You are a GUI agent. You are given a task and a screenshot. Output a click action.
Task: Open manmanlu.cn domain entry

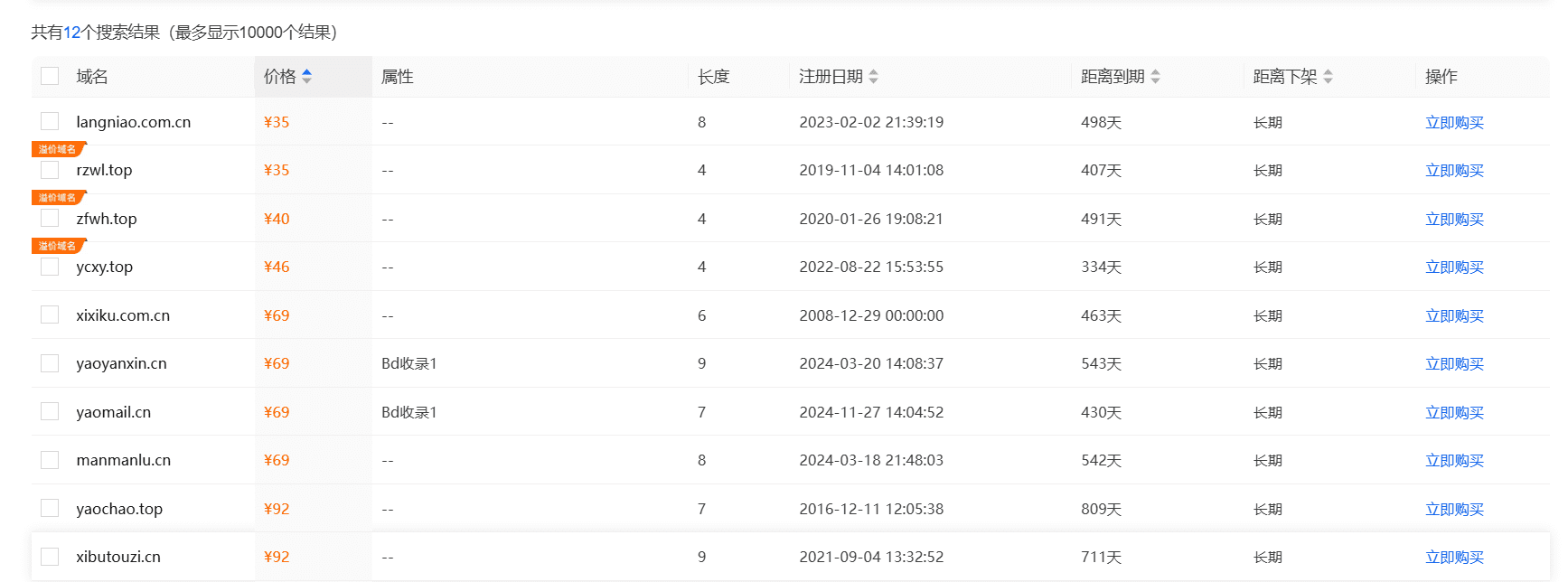coord(123,460)
